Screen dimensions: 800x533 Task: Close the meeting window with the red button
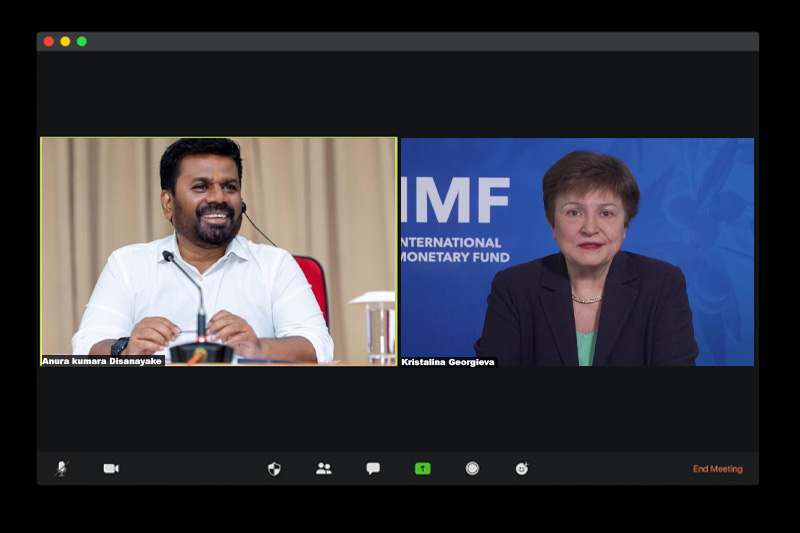[x=49, y=41]
